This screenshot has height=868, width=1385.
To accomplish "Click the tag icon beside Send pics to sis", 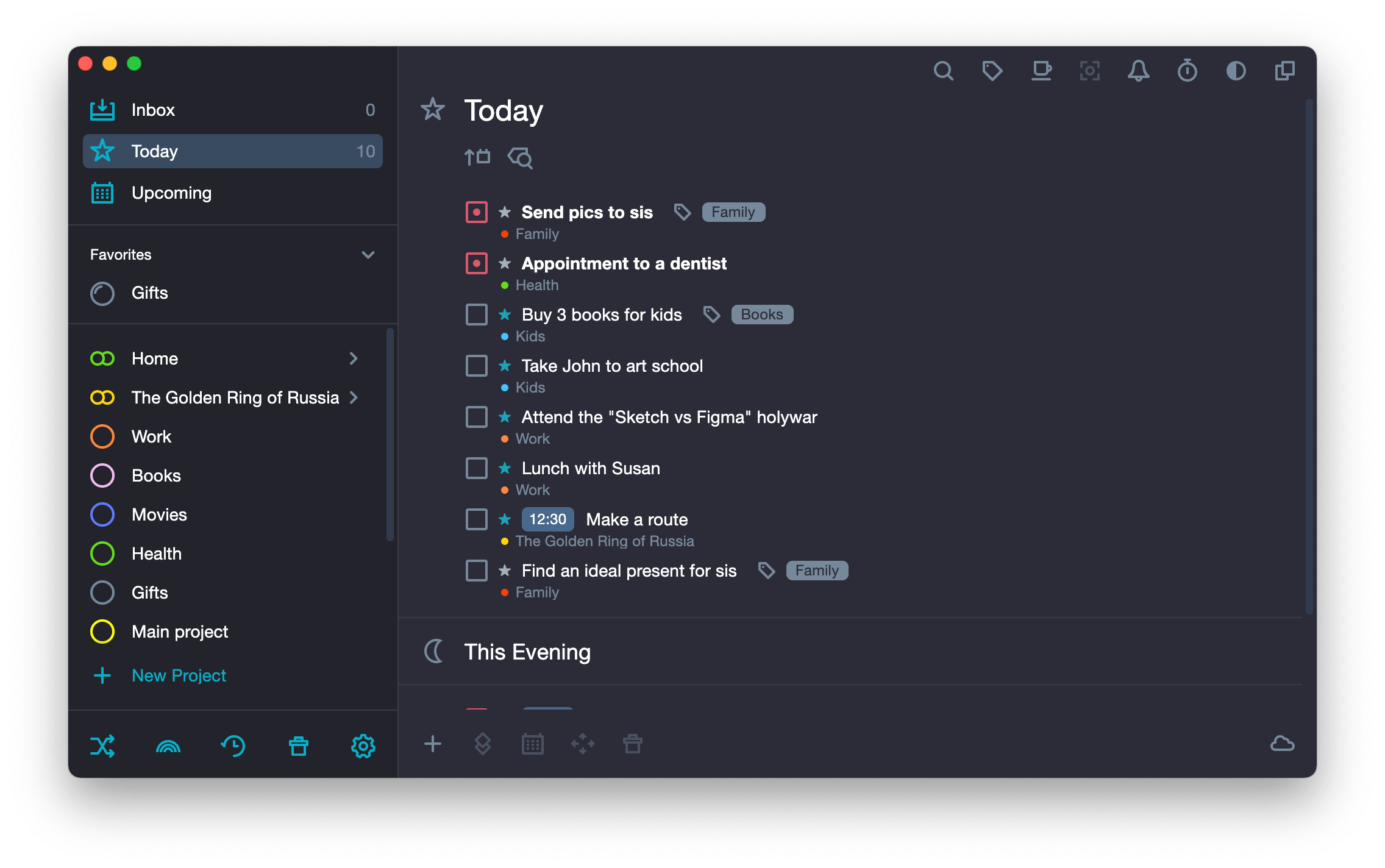I will pos(683,212).
